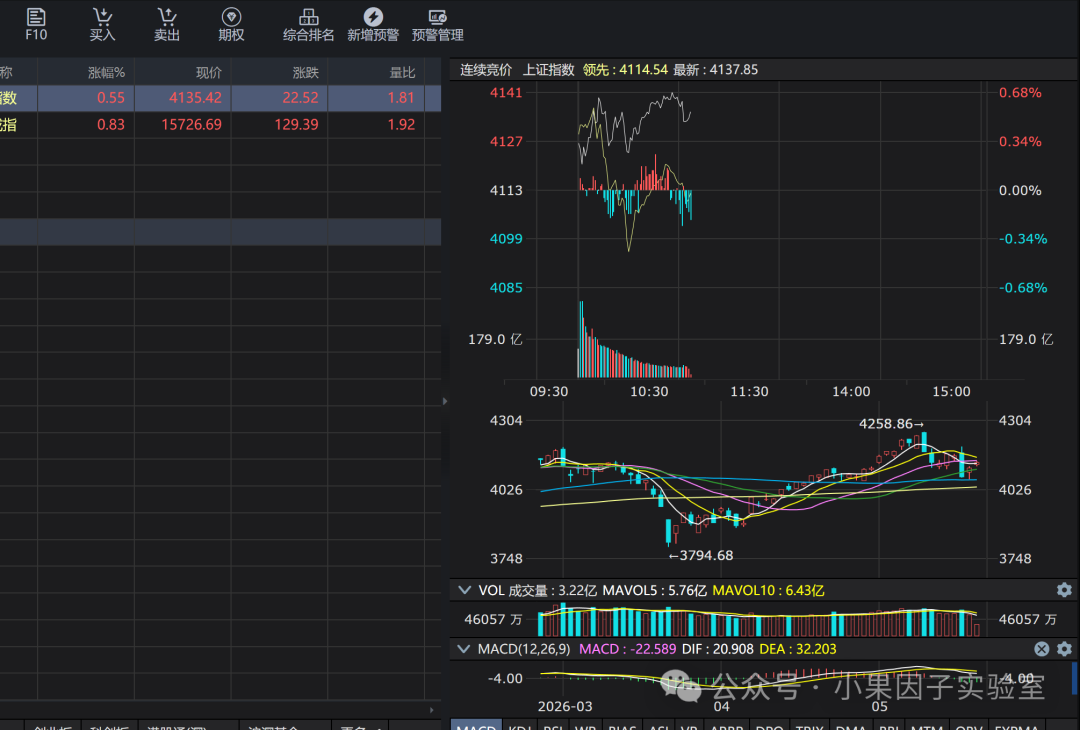The image size is (1080, 730).
Task: Click the 14:00 time axis label
Action: pos(851,391)
